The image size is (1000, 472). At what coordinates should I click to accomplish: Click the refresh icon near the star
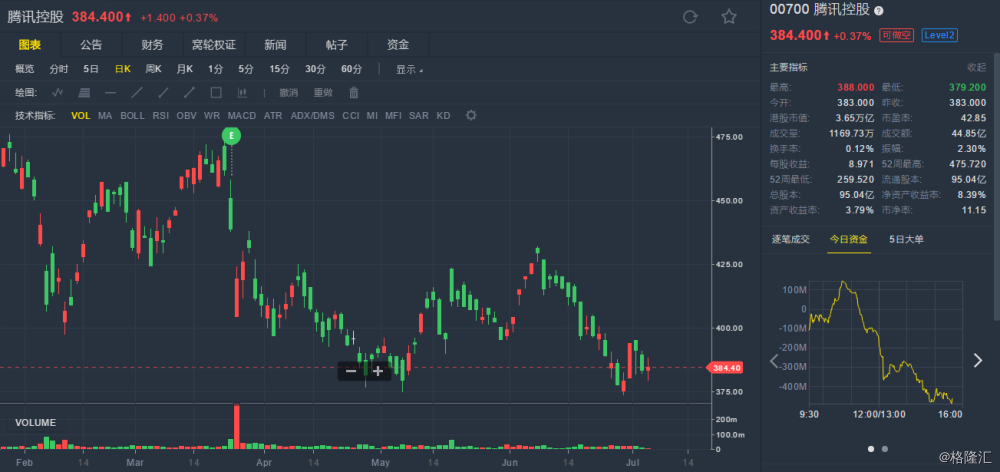click(x=690, y=17)
